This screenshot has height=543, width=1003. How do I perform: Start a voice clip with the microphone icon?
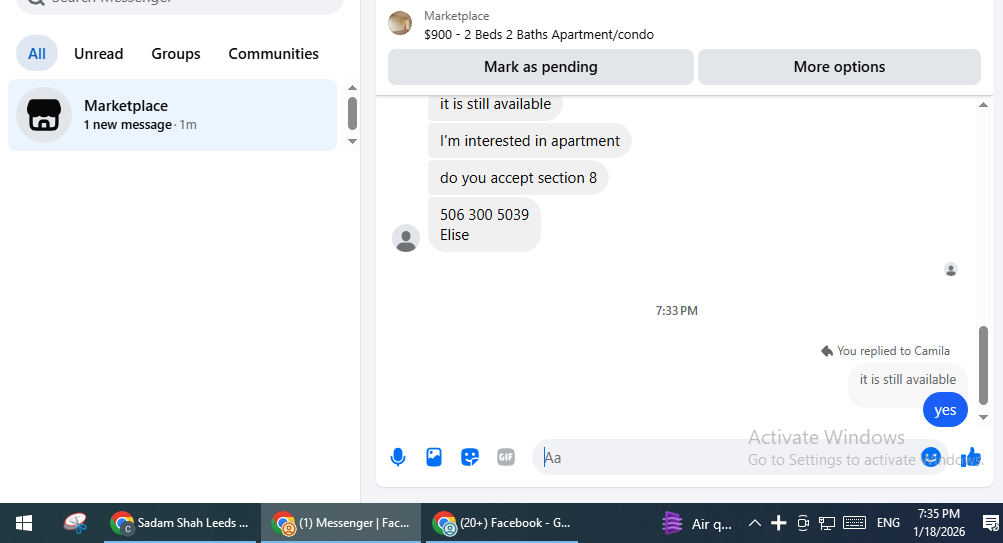pyautogui.click(x=398, y=457)
